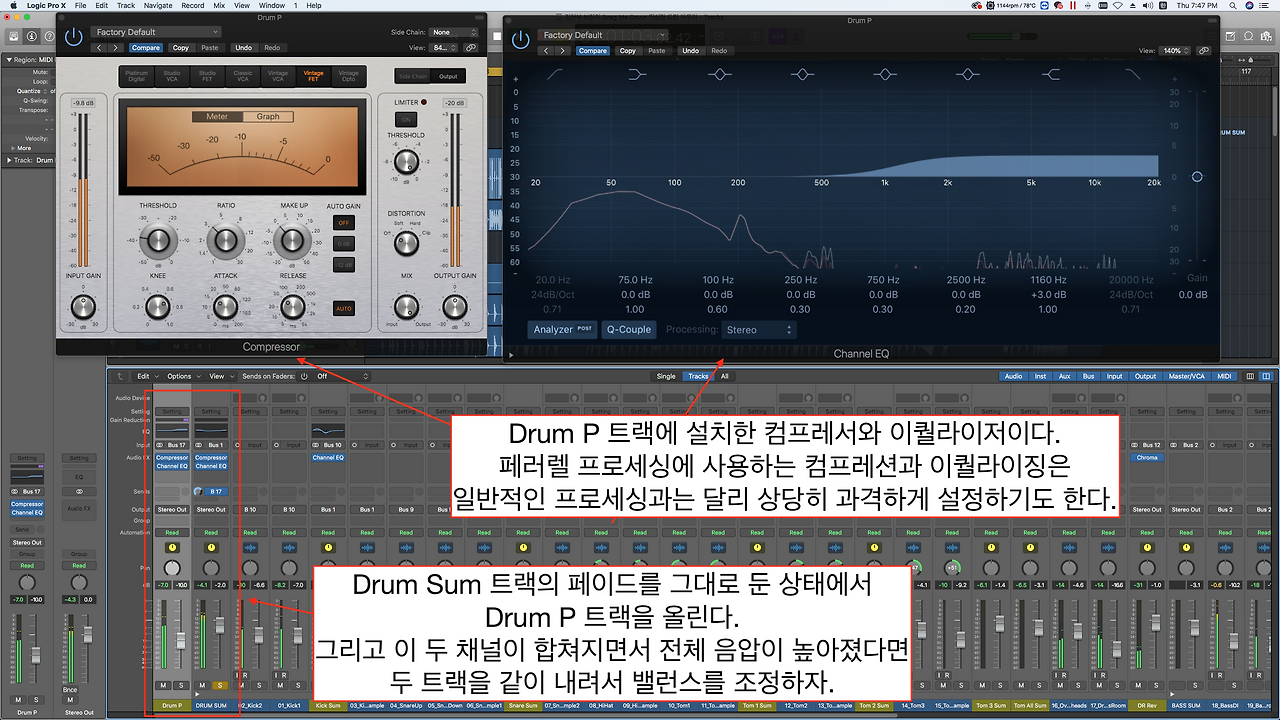
Task: Toggle the Compressor plugin power button
Action: 73,37
